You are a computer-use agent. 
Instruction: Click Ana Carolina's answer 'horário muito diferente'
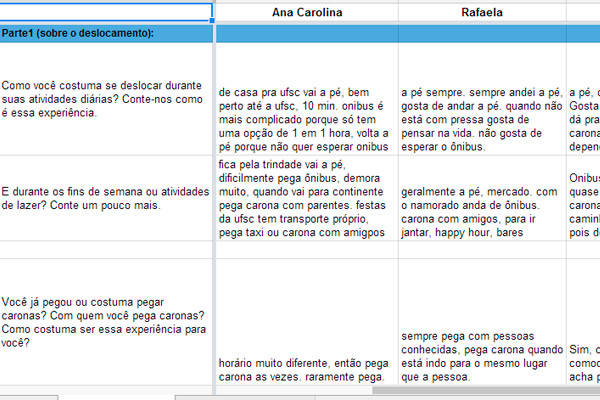(x=307, y=370)
